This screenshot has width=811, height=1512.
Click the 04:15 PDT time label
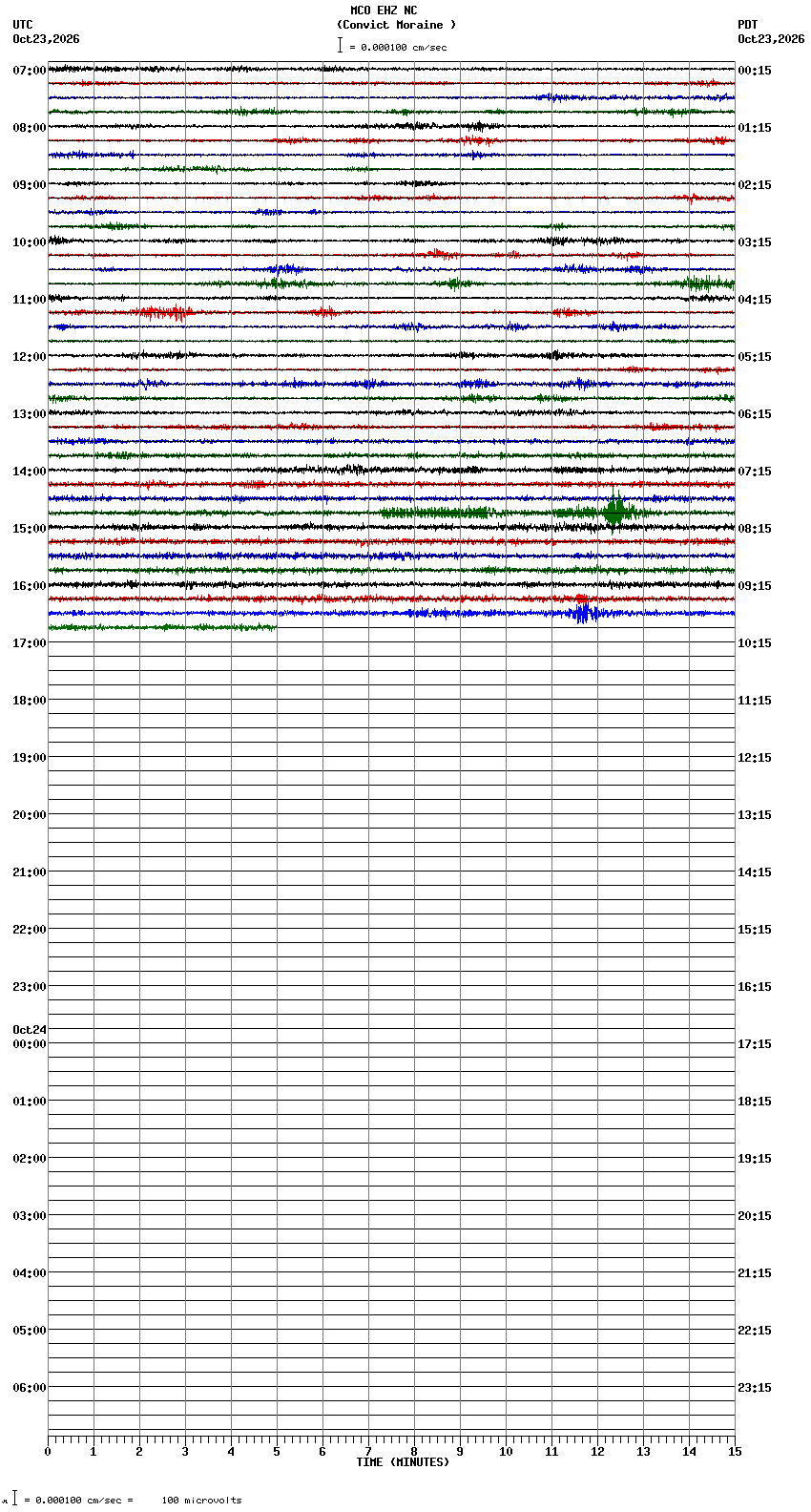coord(755,300)
